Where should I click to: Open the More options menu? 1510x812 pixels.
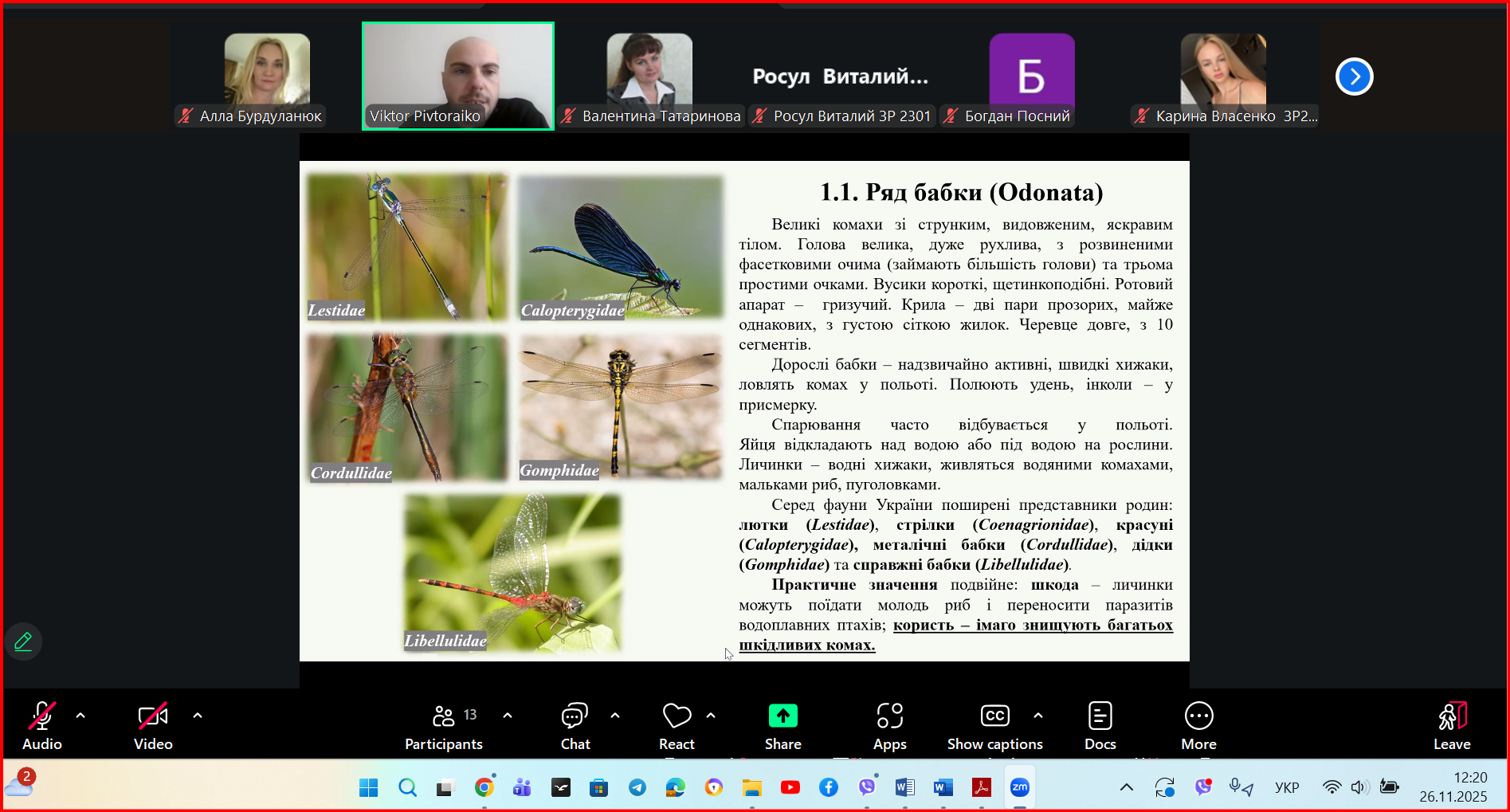[1198, 725]
